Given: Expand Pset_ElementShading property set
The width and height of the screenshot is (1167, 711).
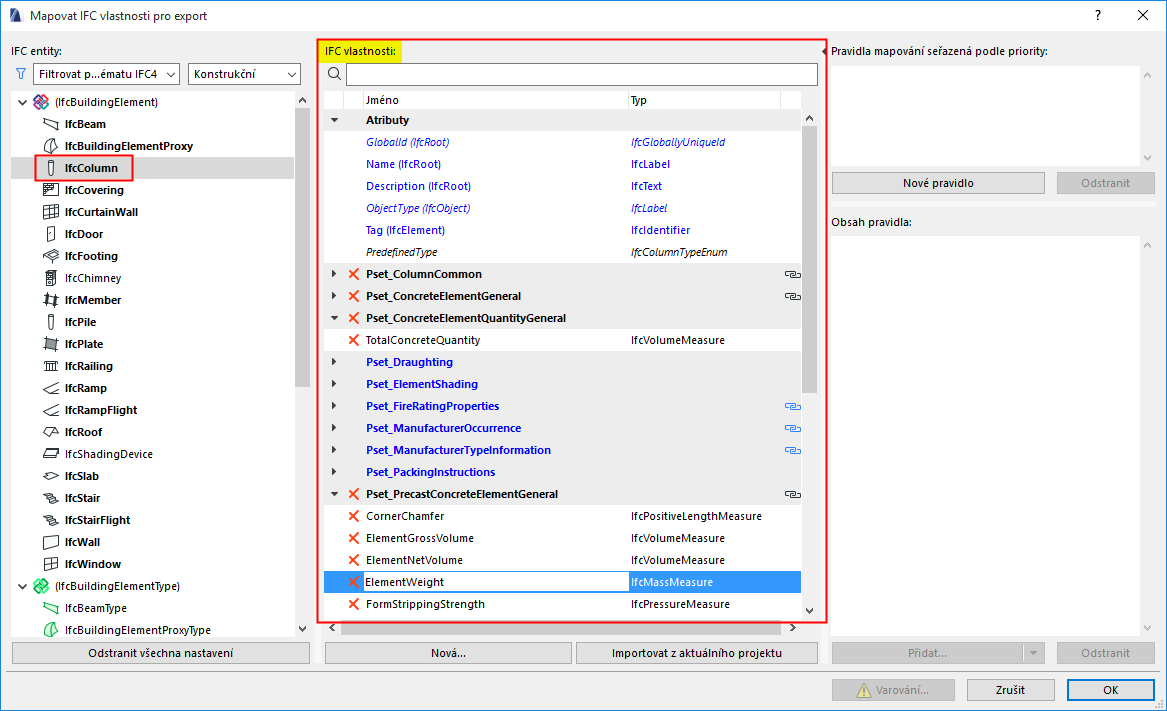Looking at the screenshot, I should 334,384.
